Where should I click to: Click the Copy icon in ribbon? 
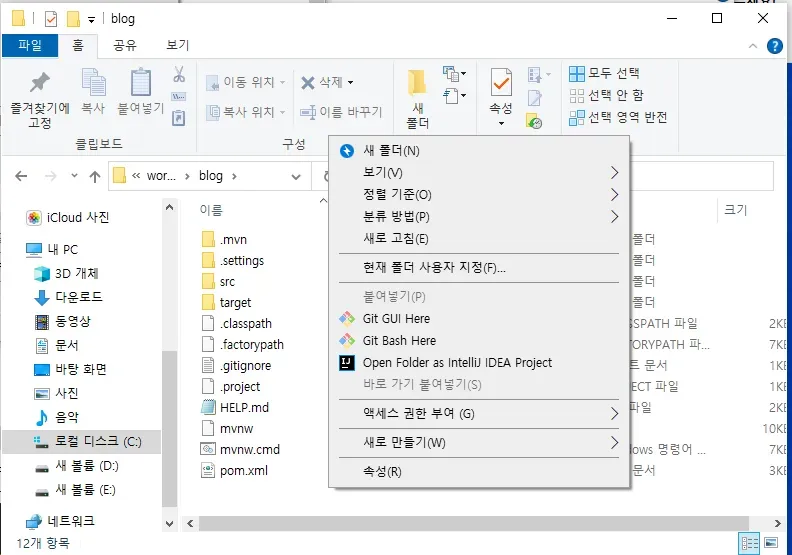coord(93,84)
